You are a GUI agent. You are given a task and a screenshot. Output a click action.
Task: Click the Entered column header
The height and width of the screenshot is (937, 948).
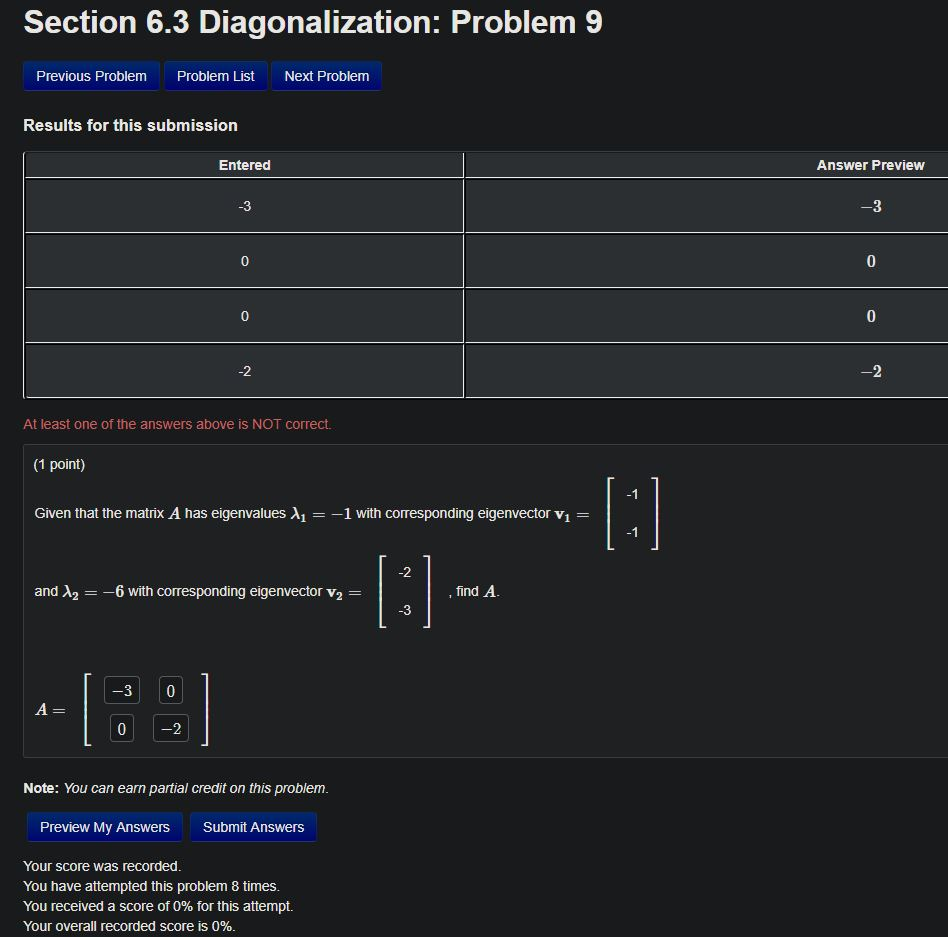pyautogui.click(x=244, y=164)
